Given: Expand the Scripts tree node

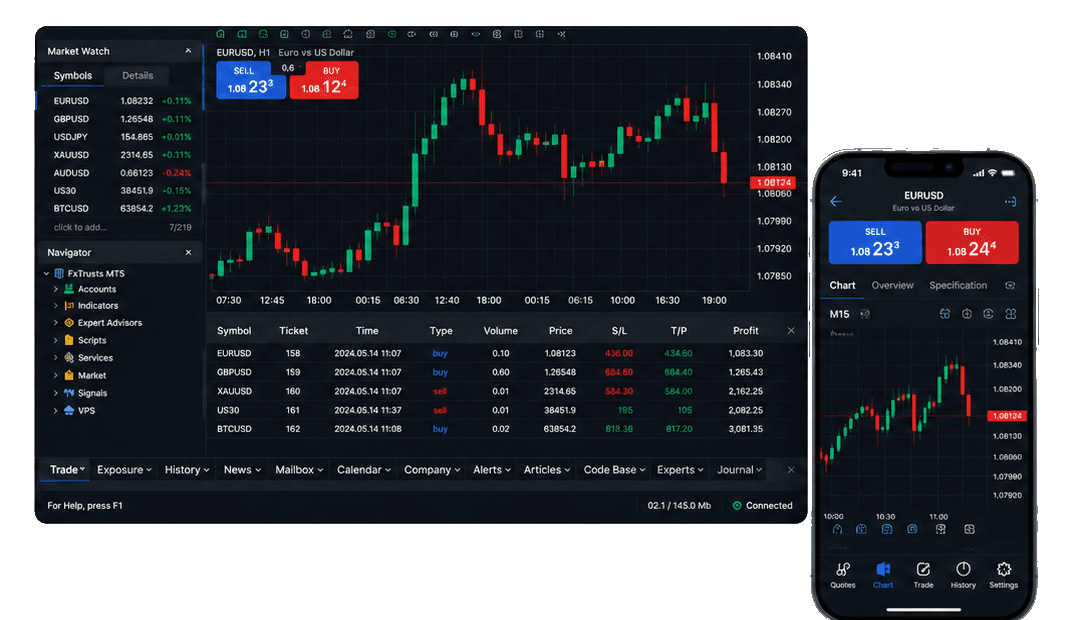Looking at the screenshot, I should pyautogui.click(x=56, y=340).
